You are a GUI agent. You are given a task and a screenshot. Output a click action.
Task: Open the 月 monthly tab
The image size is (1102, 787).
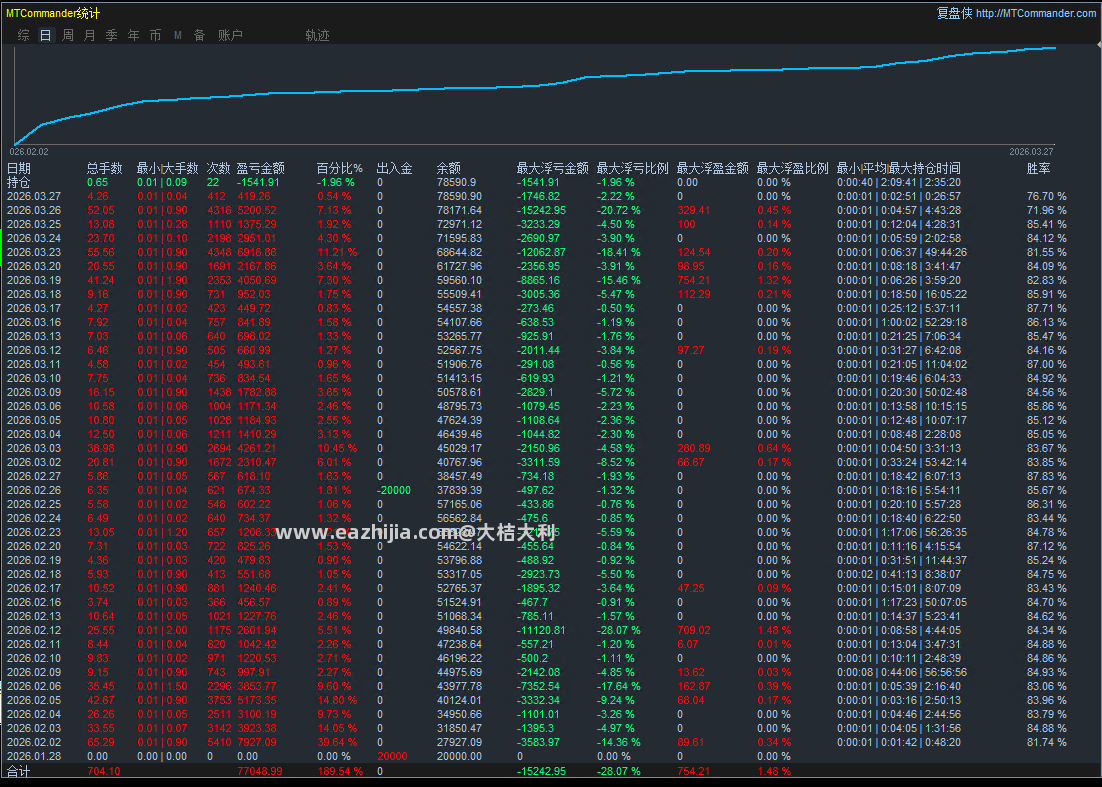(89, 35)
